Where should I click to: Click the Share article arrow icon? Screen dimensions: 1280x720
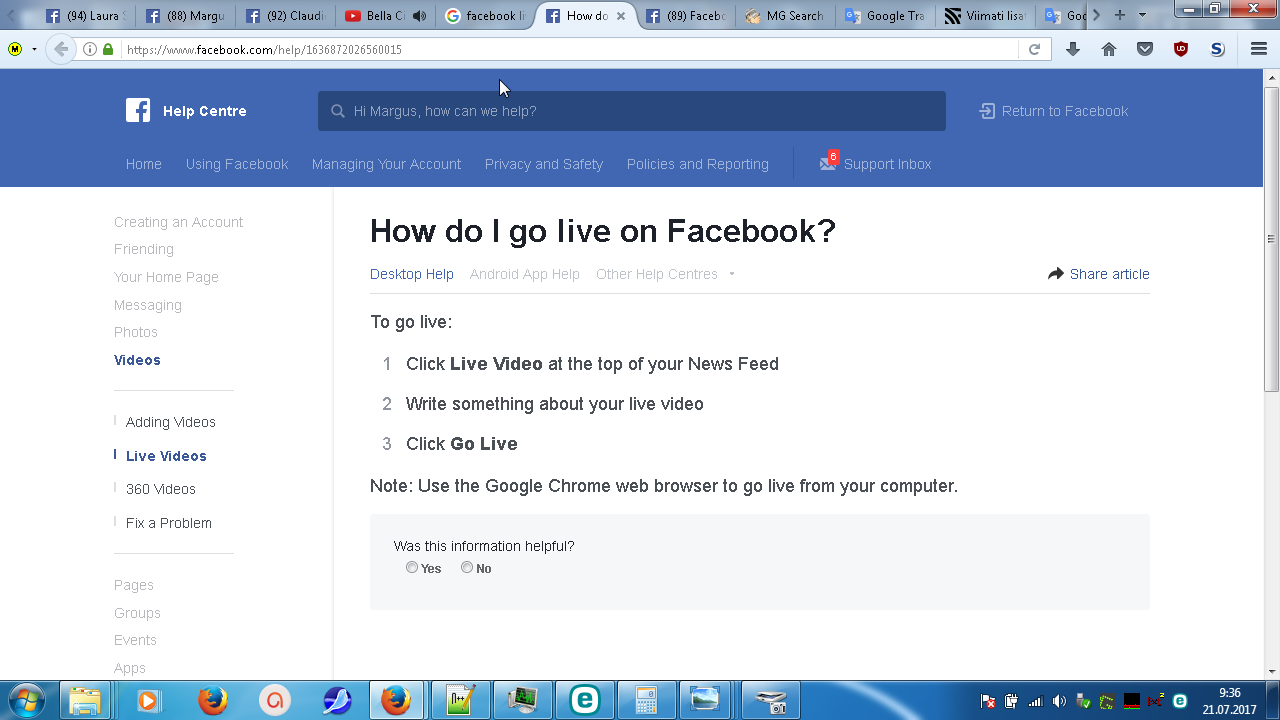pos(1056,274)
